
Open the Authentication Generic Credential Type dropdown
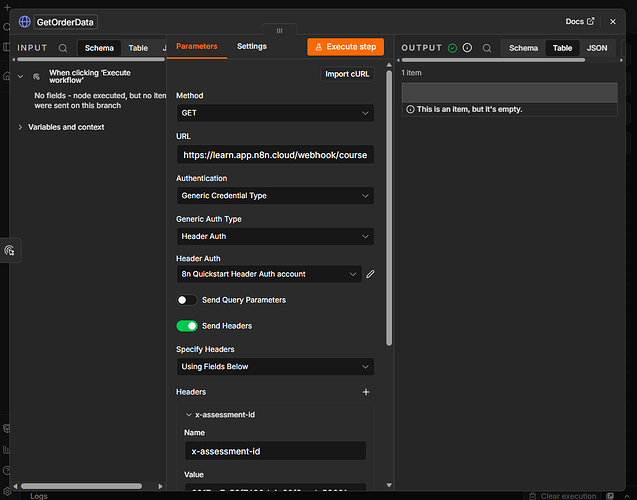click(275, 196)
